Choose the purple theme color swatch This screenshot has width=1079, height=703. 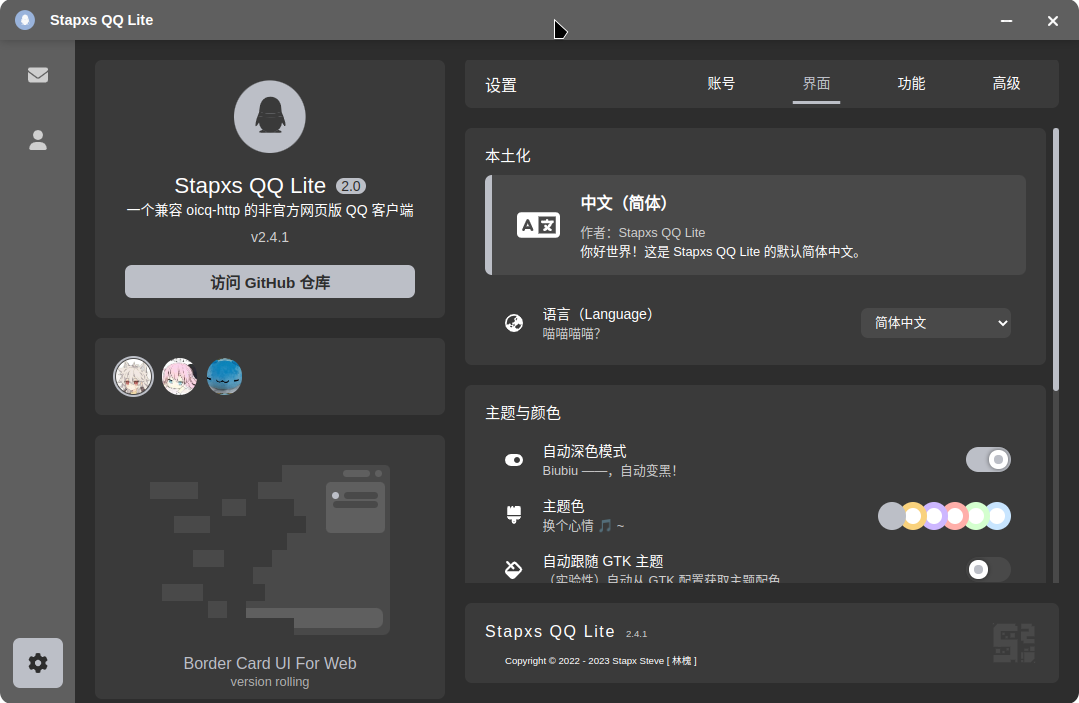934,516
